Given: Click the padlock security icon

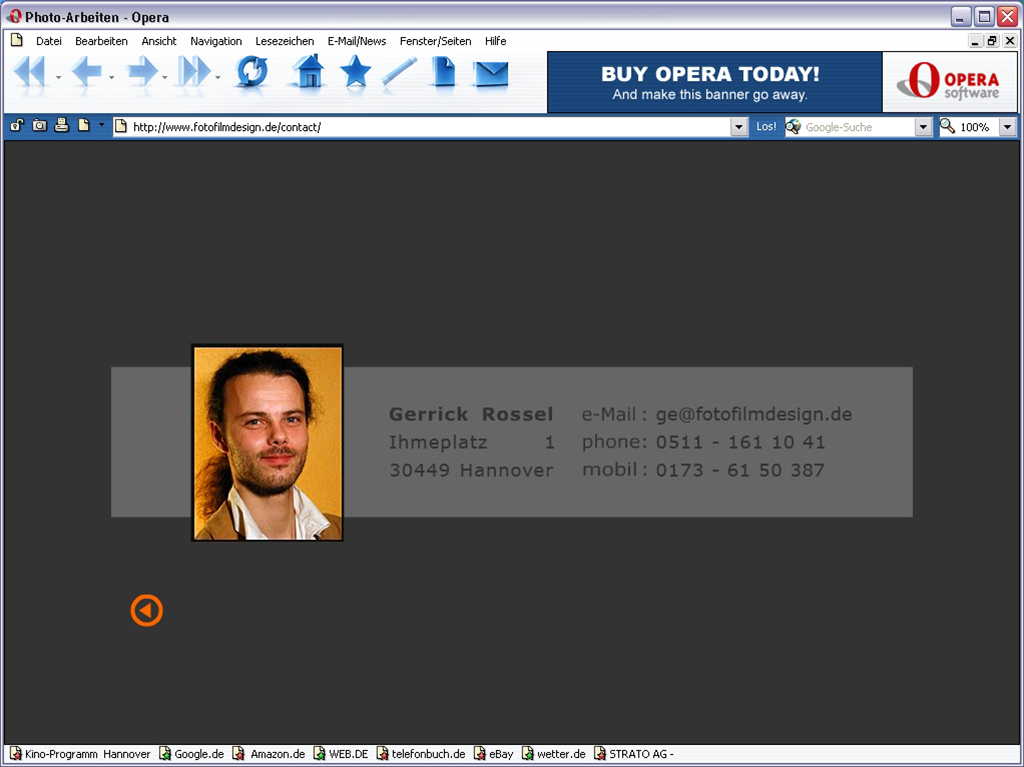Looking at the screenshot, I should point(17,125).
